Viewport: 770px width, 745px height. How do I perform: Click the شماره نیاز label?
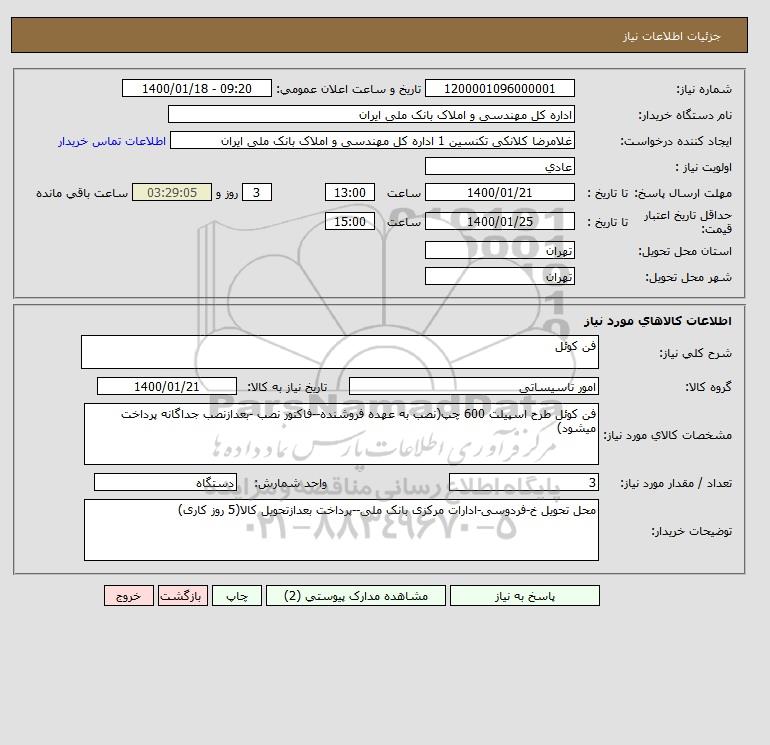click(x=704, y=89)
